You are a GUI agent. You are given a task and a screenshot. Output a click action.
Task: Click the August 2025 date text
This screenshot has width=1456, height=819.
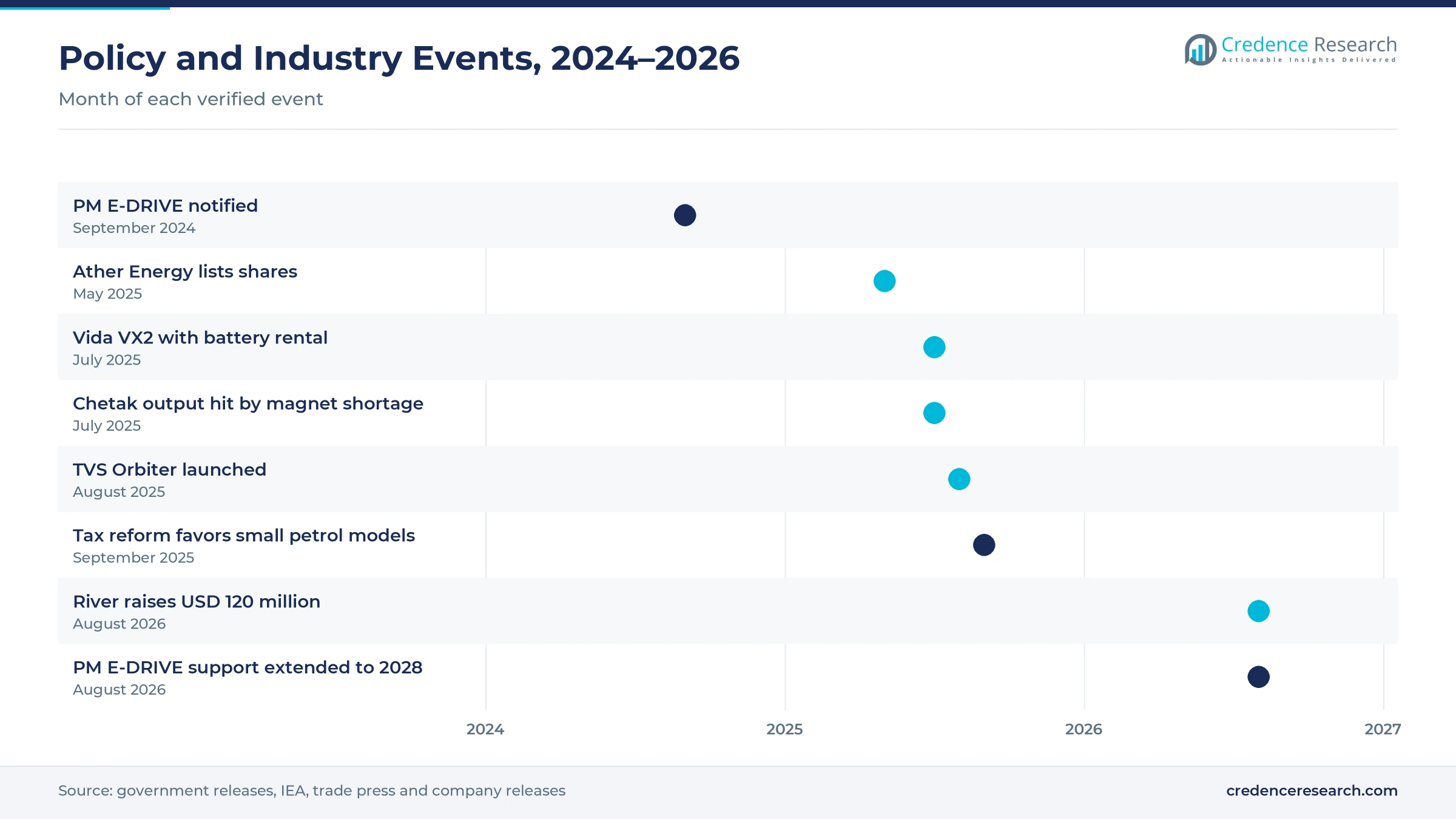click(x=119, y=492)
